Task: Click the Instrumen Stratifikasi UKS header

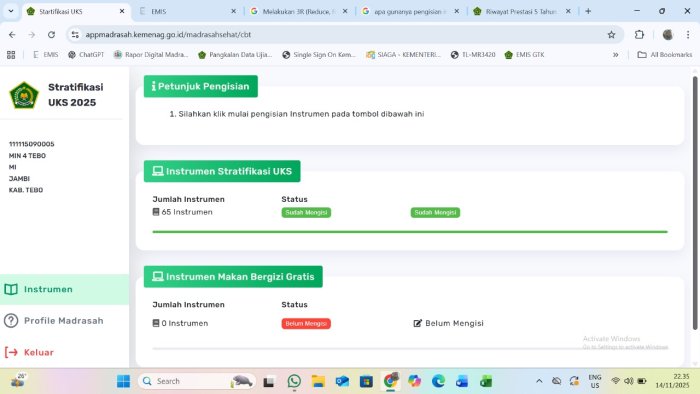Action: (222, 171)
